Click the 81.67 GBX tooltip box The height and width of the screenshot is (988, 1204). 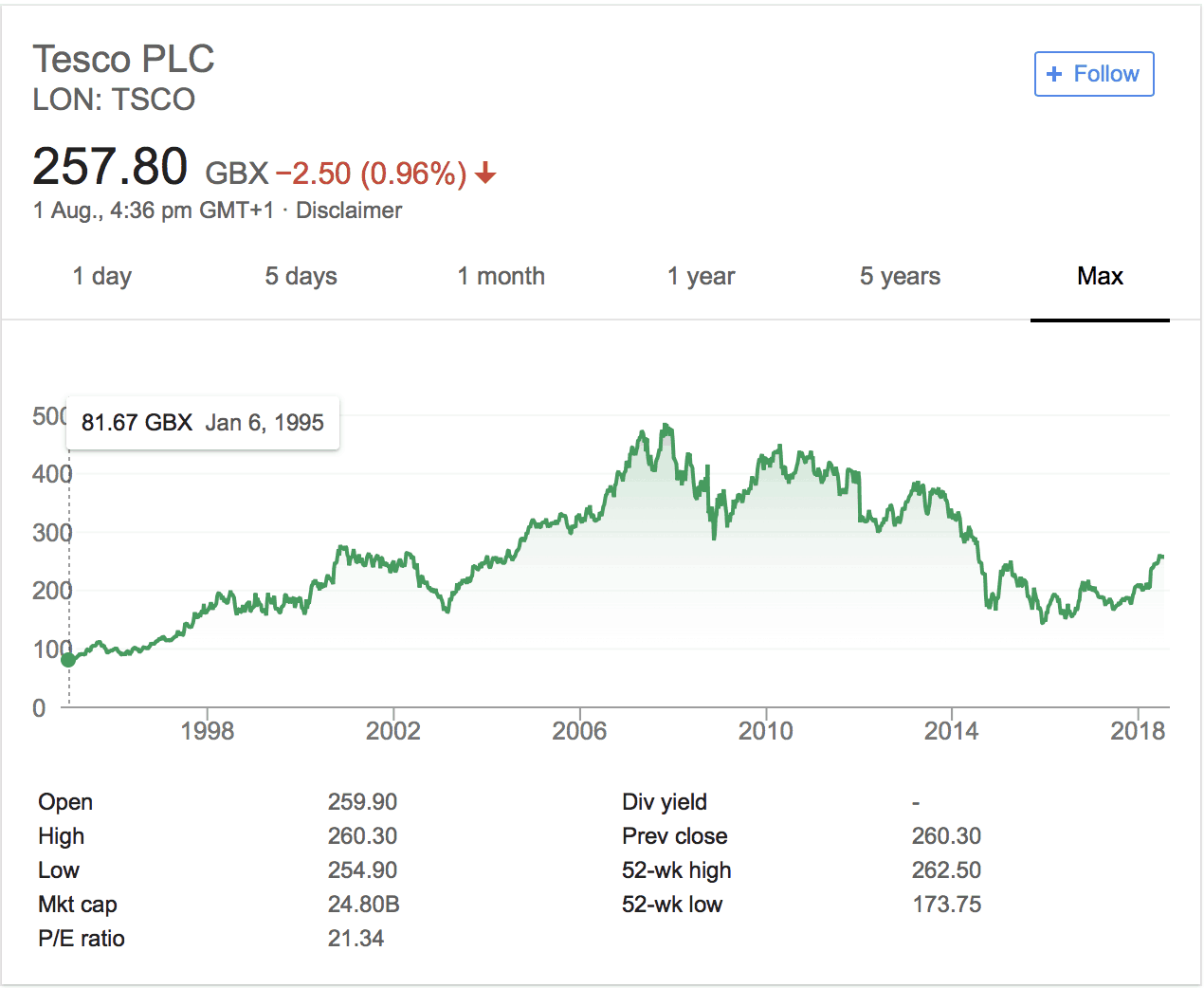[x=202, y=423]
